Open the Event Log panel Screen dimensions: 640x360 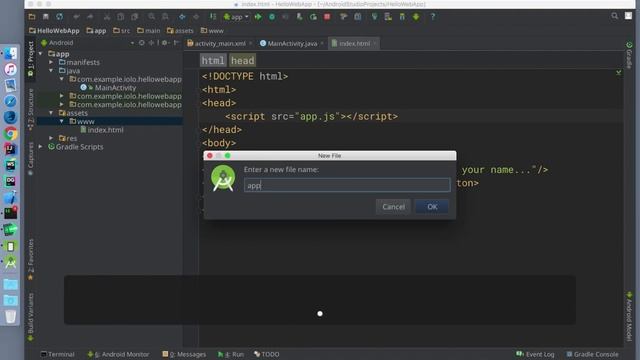535,354
